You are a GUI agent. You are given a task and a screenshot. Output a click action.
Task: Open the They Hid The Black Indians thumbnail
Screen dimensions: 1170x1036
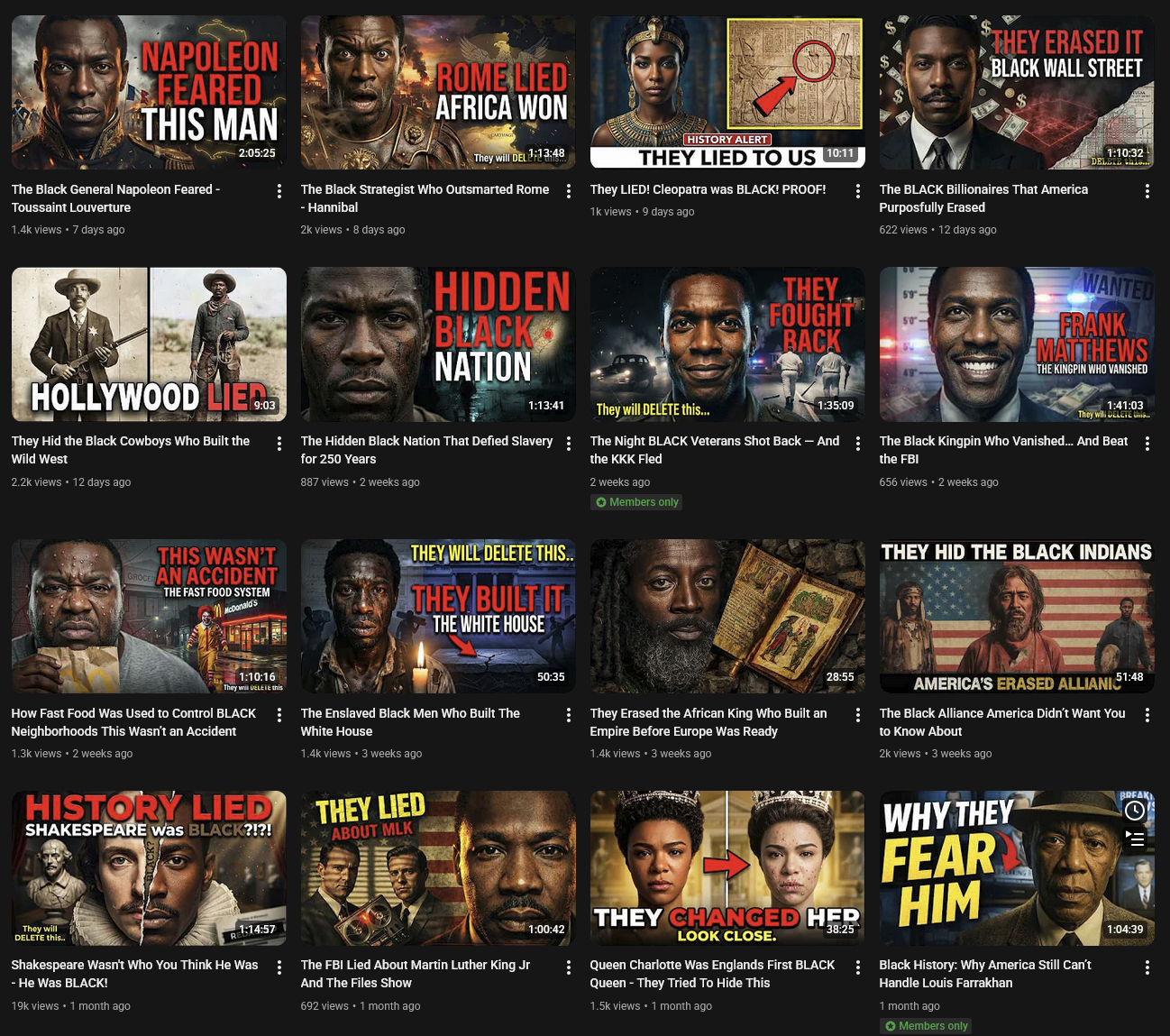click(x=1017, y=617)
